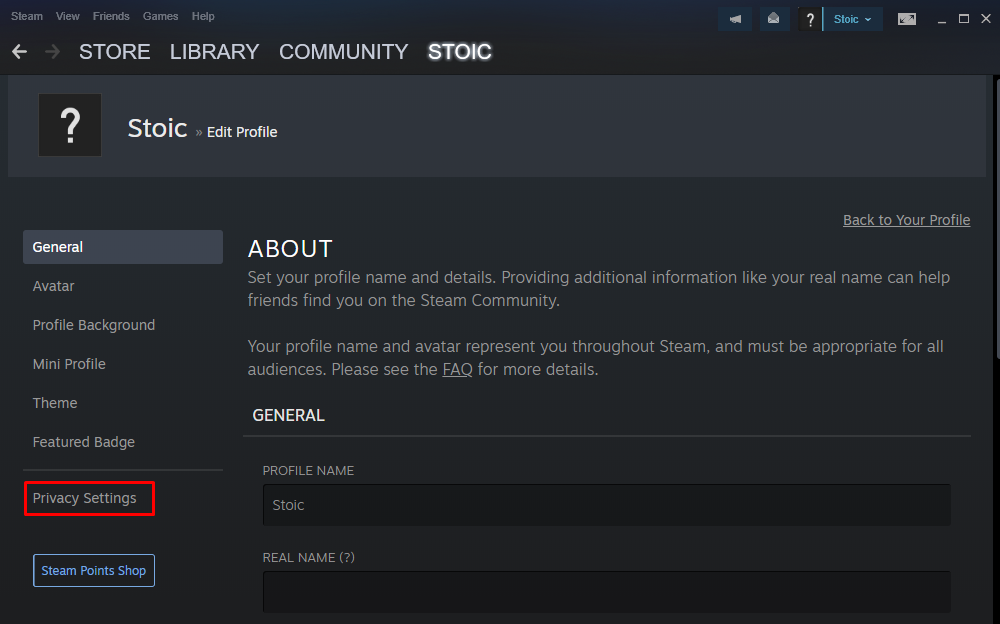Image resolution: width=1000 pixels, height=624 pixels.
Task: Go back with the left arrow
Action: coord(19,52)
